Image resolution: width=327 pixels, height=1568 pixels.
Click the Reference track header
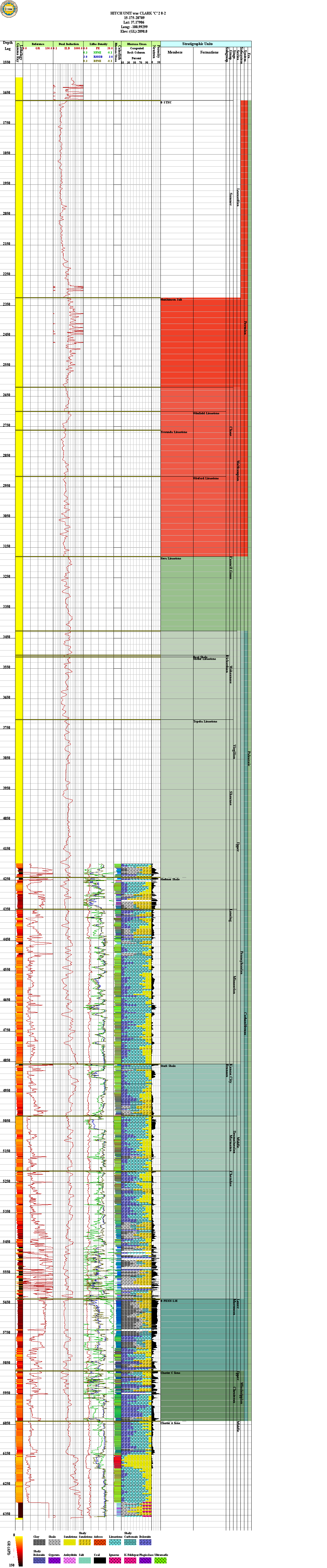(x=38, y=44)
